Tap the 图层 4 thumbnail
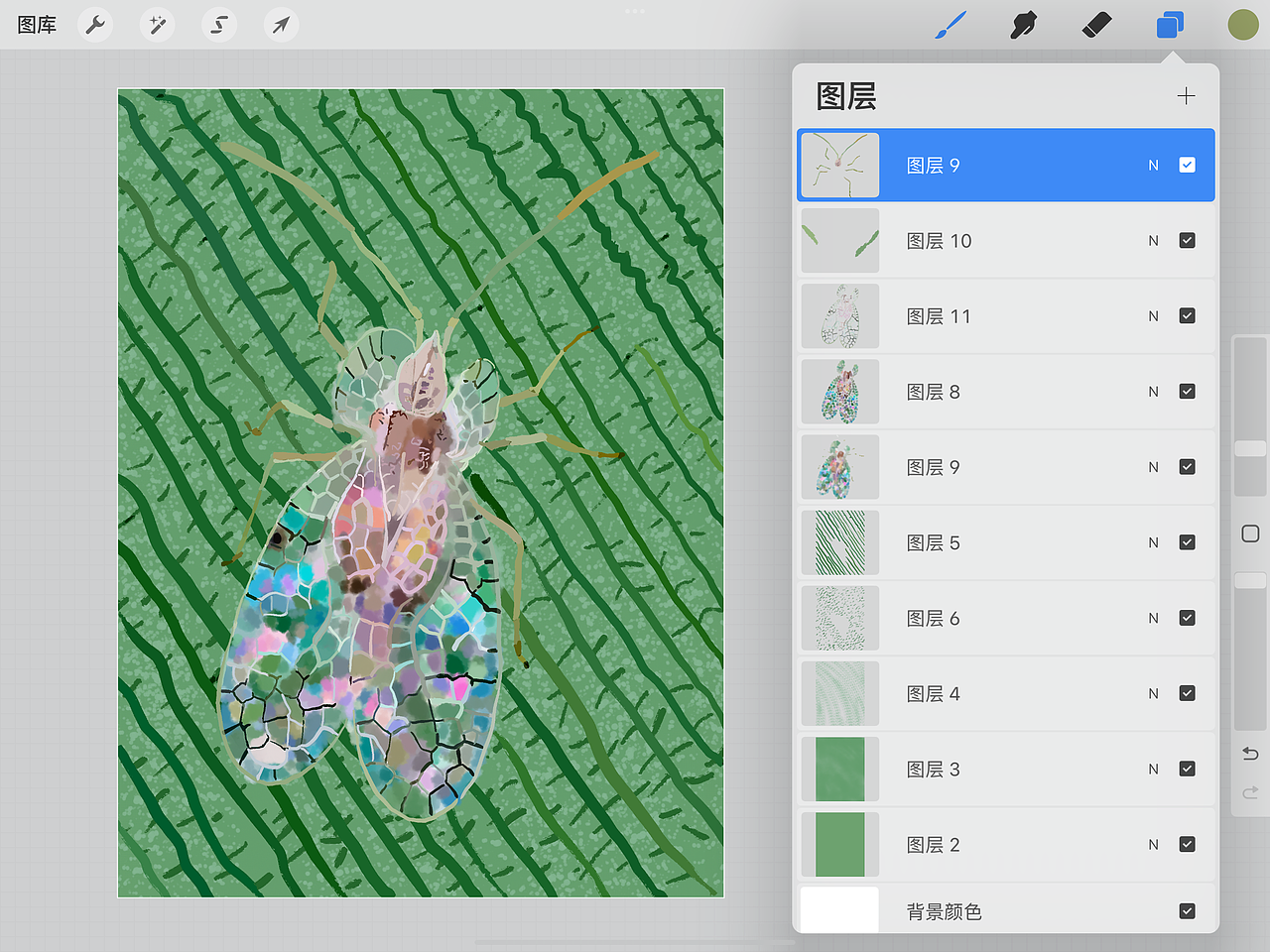Screen dimensions: 1270x952 [840, 693]
